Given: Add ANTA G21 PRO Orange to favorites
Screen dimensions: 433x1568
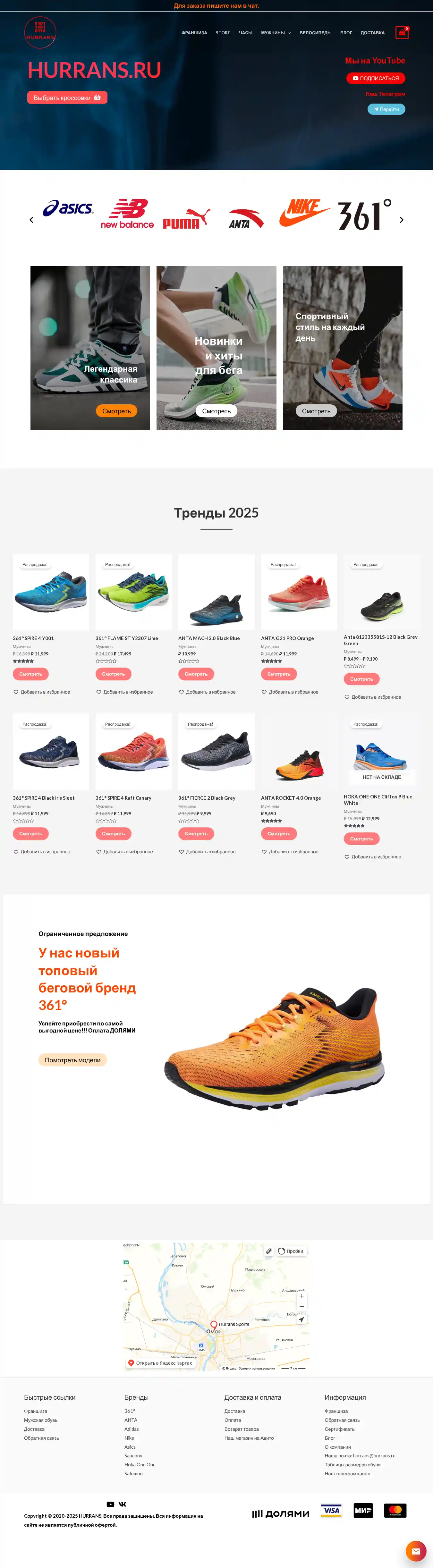Looking at the screenshot, I should point(290,692).
